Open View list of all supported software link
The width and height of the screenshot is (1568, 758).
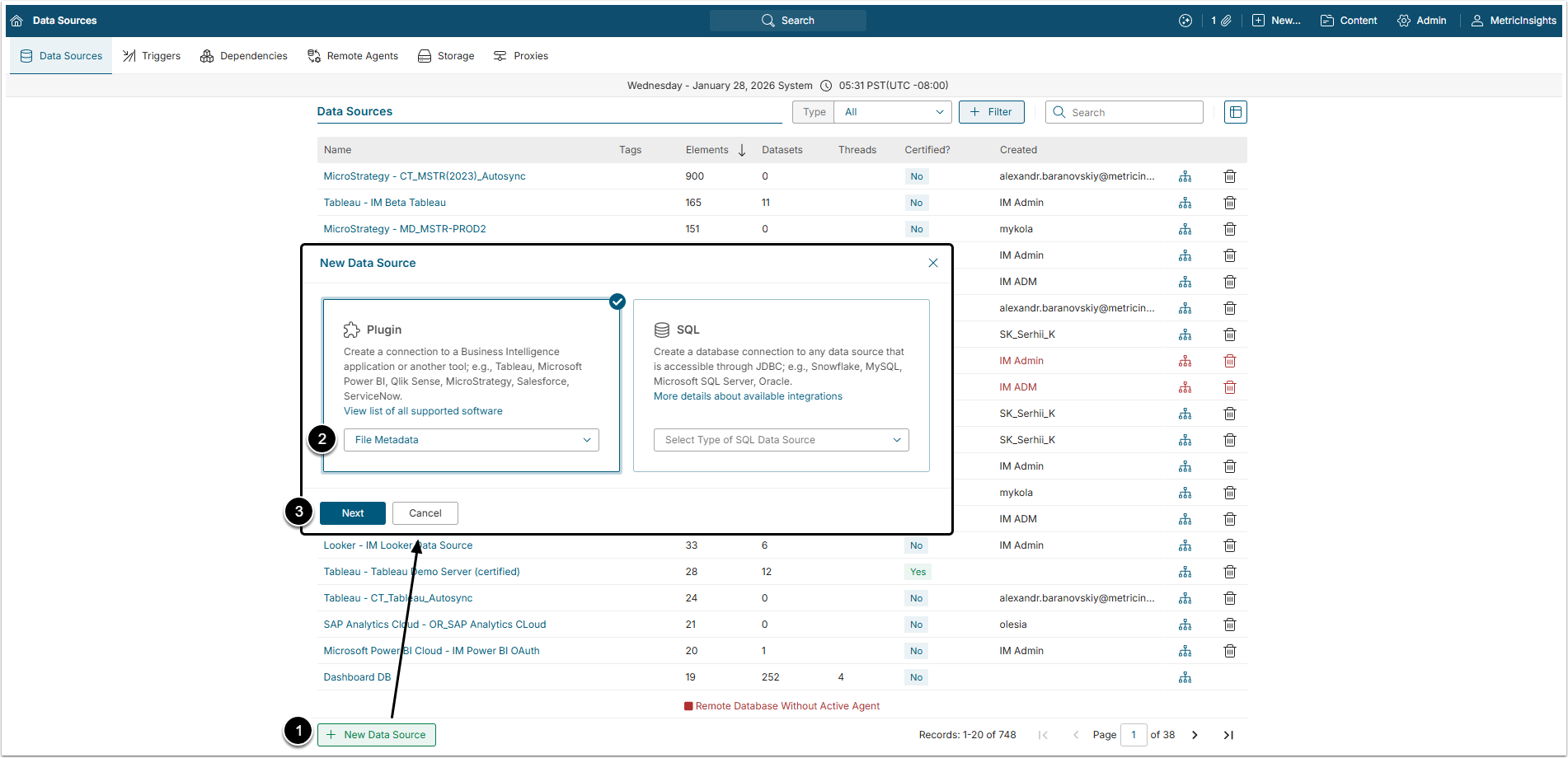coord(423,411)
